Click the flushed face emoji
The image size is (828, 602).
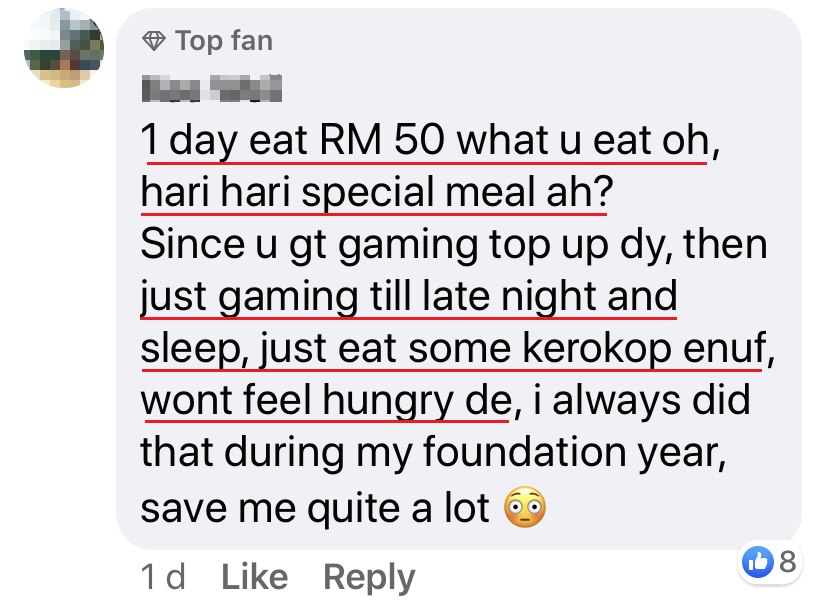(524, 508)
